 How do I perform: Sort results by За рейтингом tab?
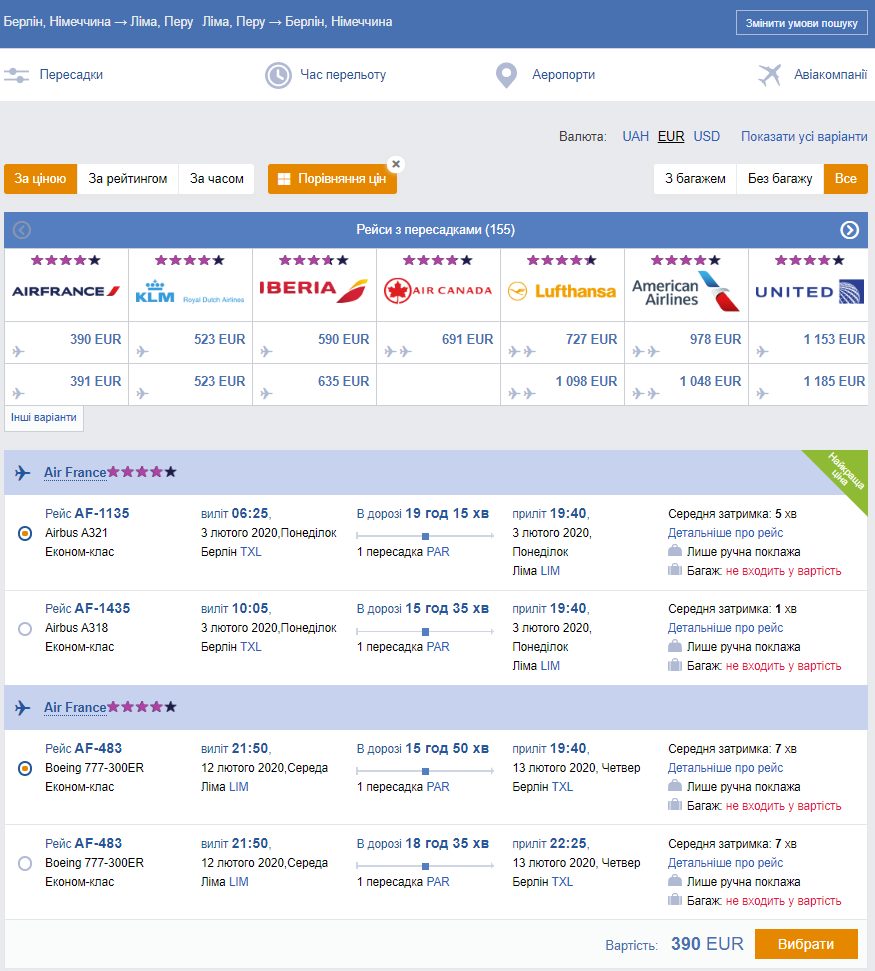click(x=128, y=179)
